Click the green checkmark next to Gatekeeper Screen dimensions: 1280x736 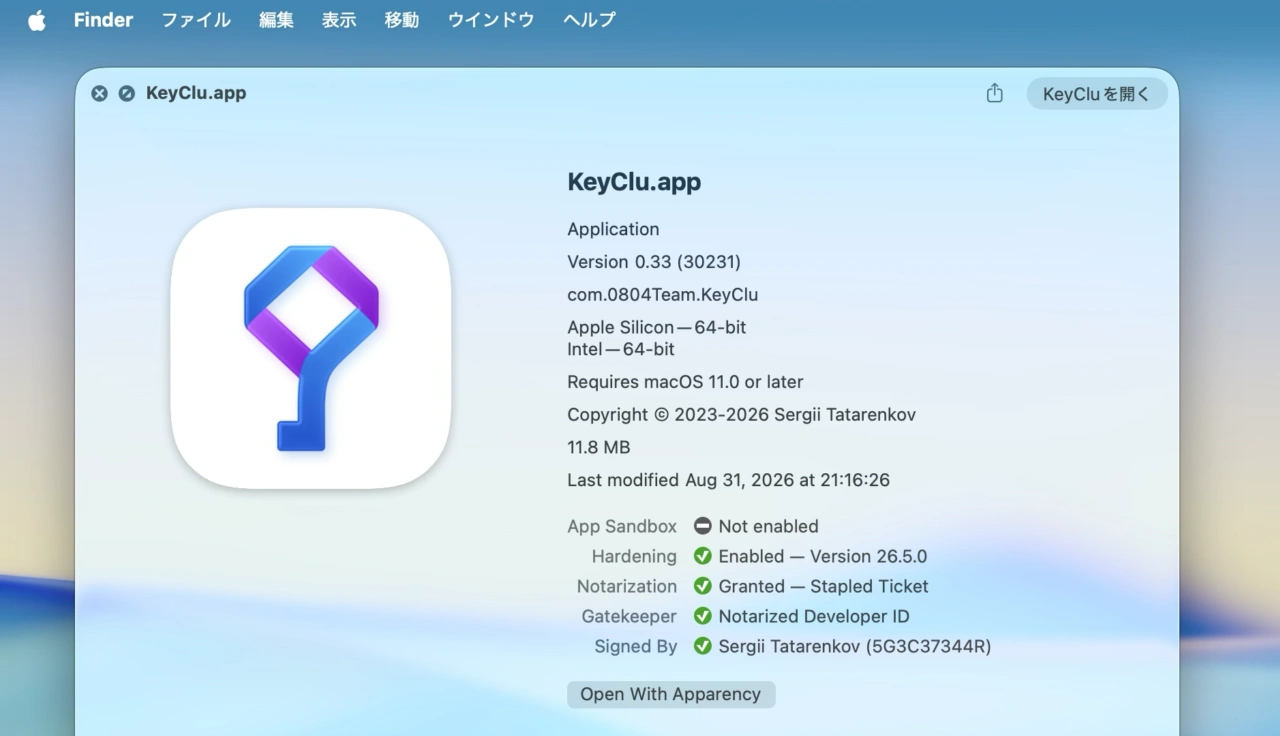pos(703,616)
